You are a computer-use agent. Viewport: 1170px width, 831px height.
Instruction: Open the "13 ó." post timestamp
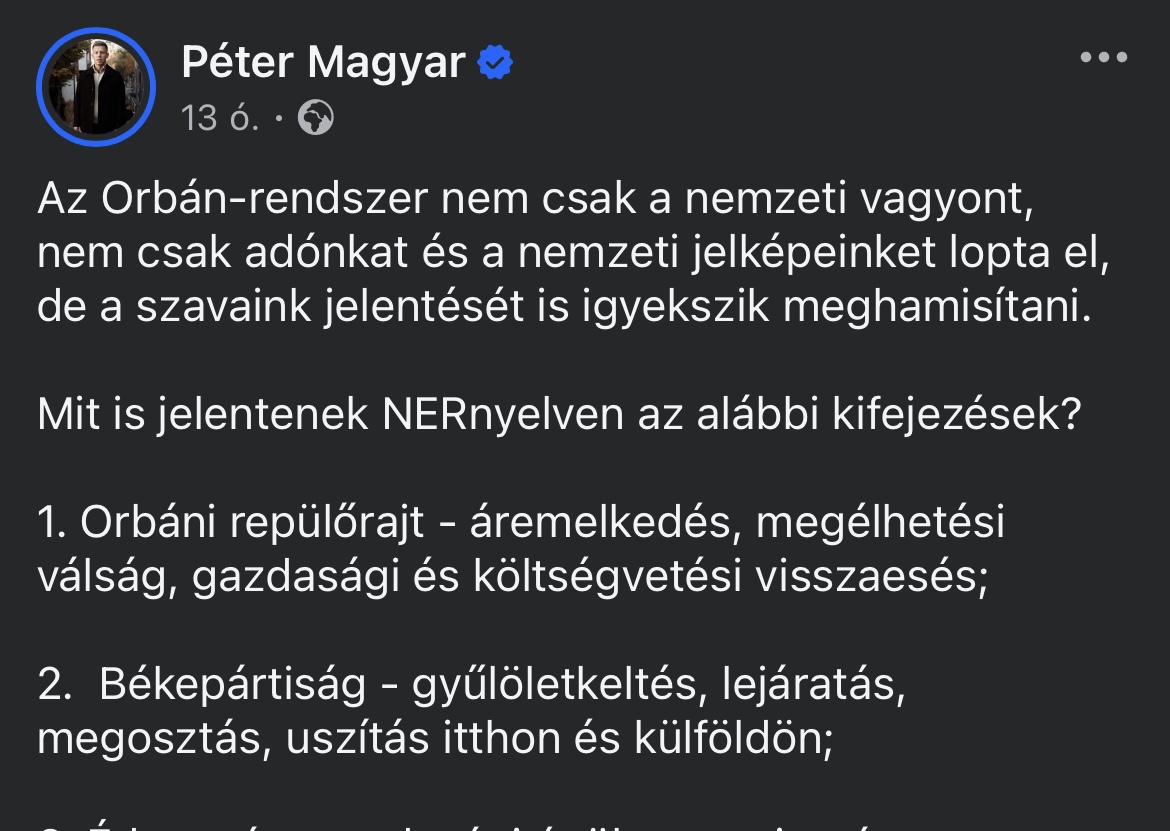coord(221,119)
